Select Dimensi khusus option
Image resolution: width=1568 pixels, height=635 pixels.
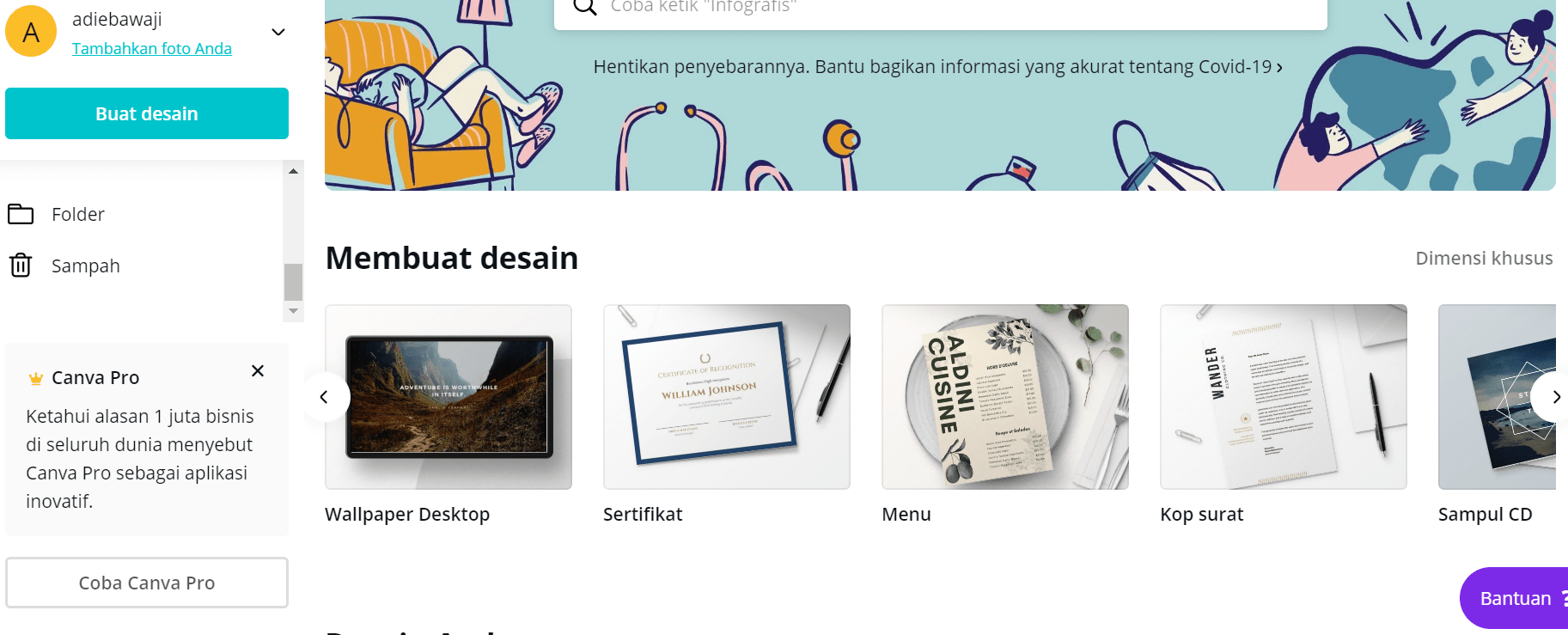1484,259
